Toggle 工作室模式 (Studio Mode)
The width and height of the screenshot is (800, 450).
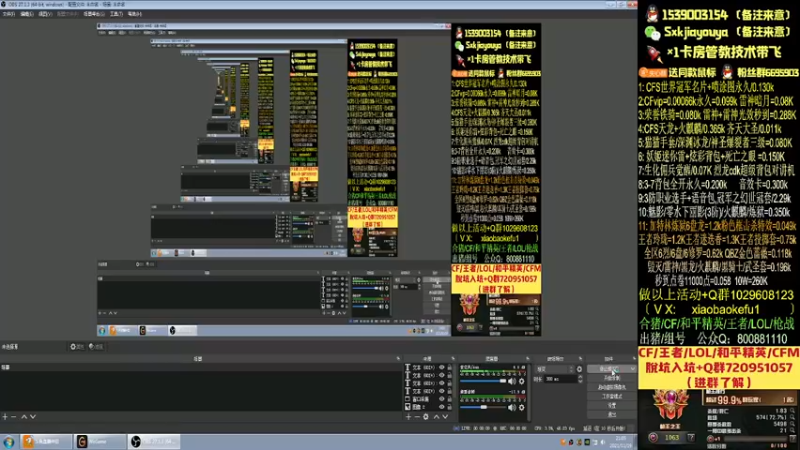(612, 396)
